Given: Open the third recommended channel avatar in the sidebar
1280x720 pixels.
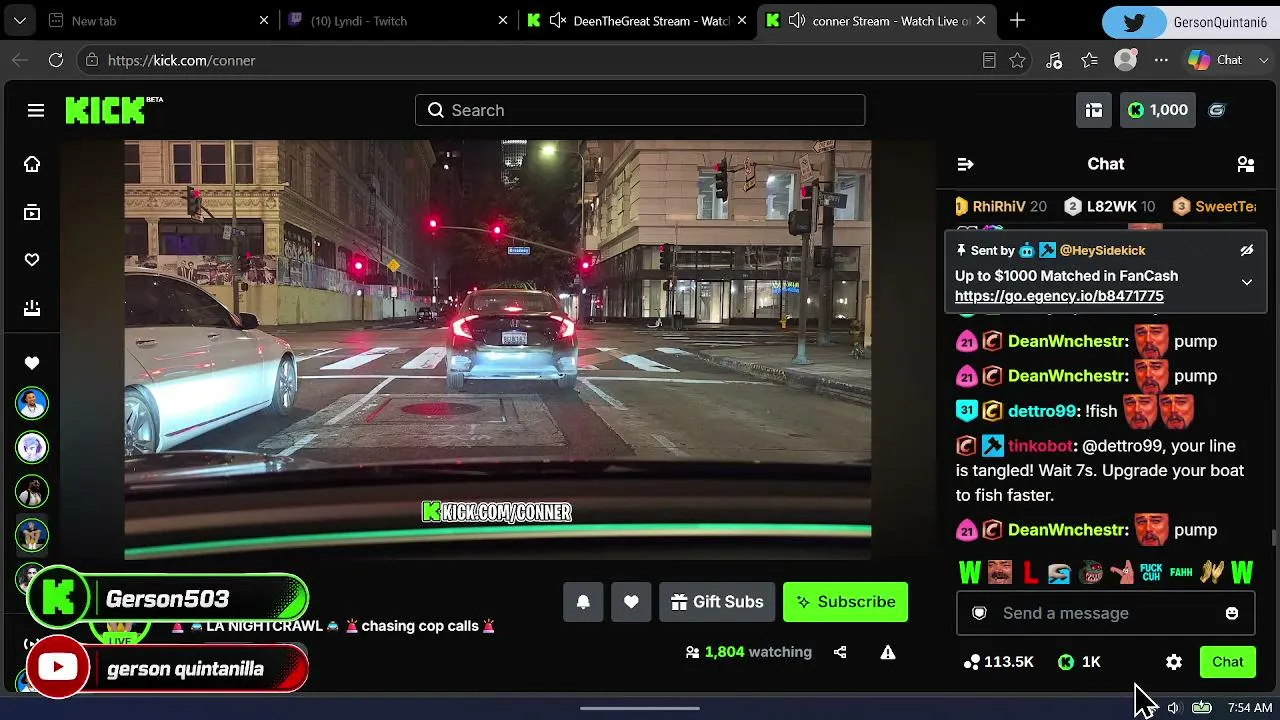Looking at the screenshot, I should [x=32, y=491].
